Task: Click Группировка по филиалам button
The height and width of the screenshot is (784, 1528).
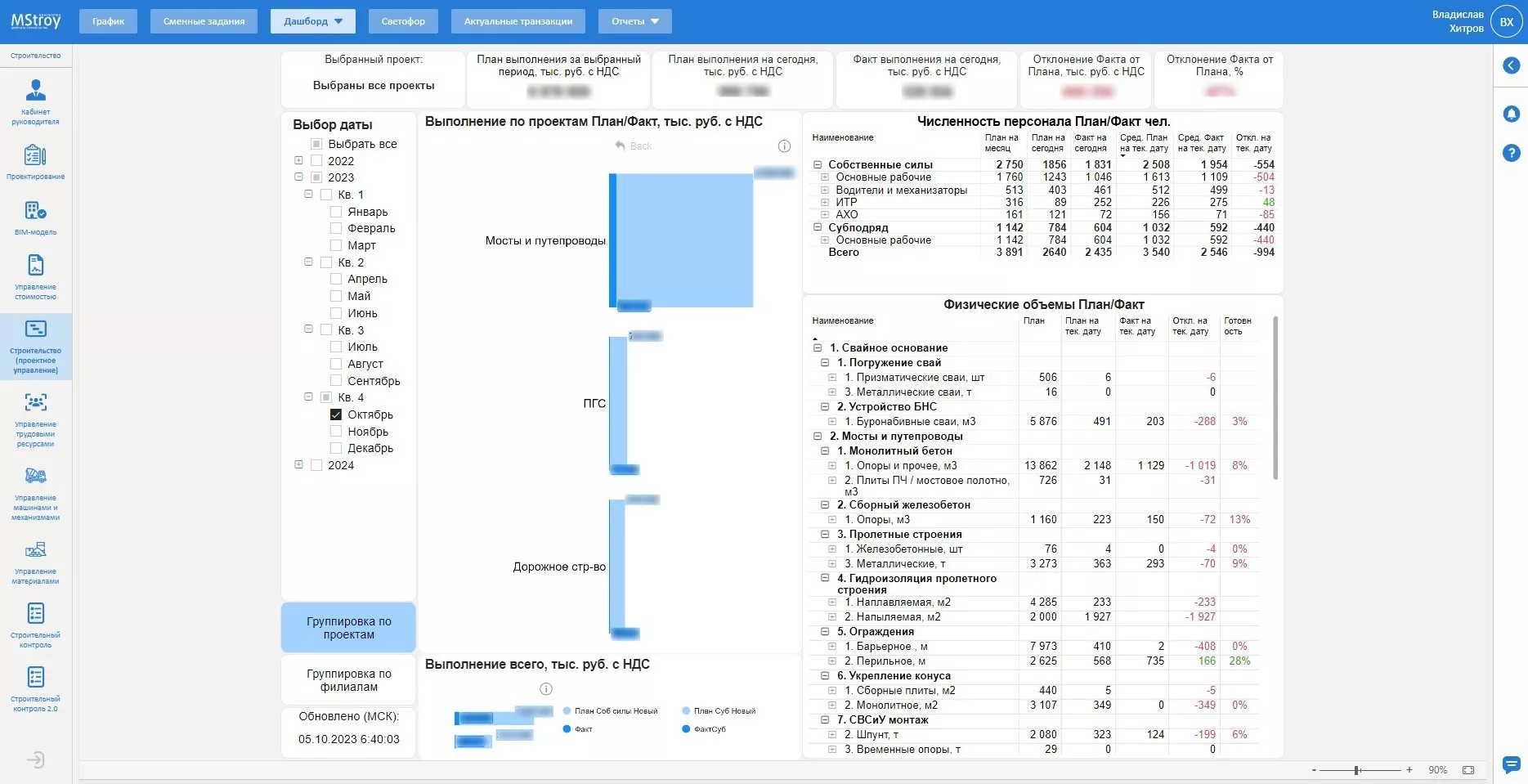Action: pyautogui.click(x=349, y=680)
